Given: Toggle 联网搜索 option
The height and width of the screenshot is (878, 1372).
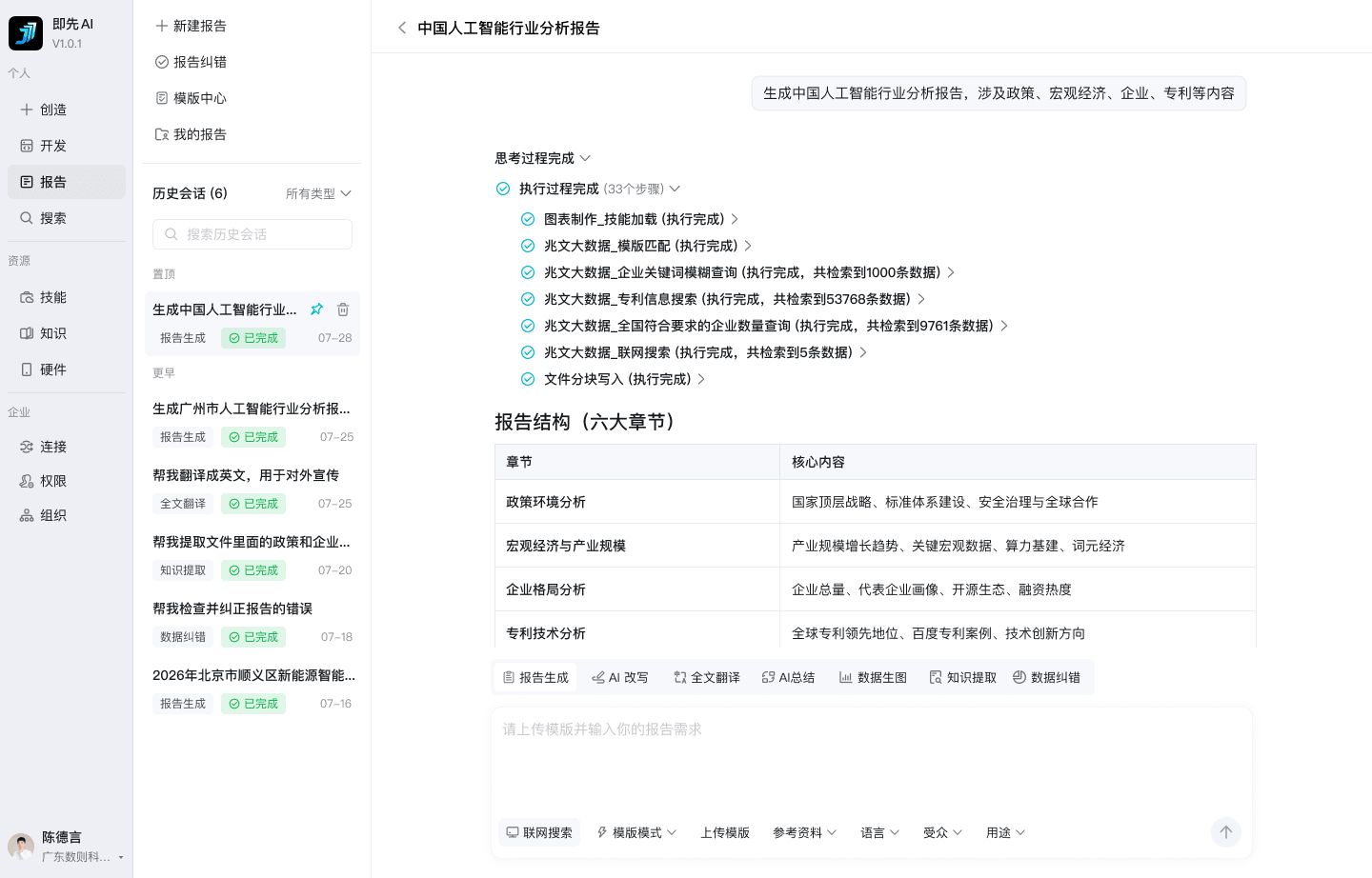Looking at the screenshot, I should pyautogui.click(x=539, y=832).
